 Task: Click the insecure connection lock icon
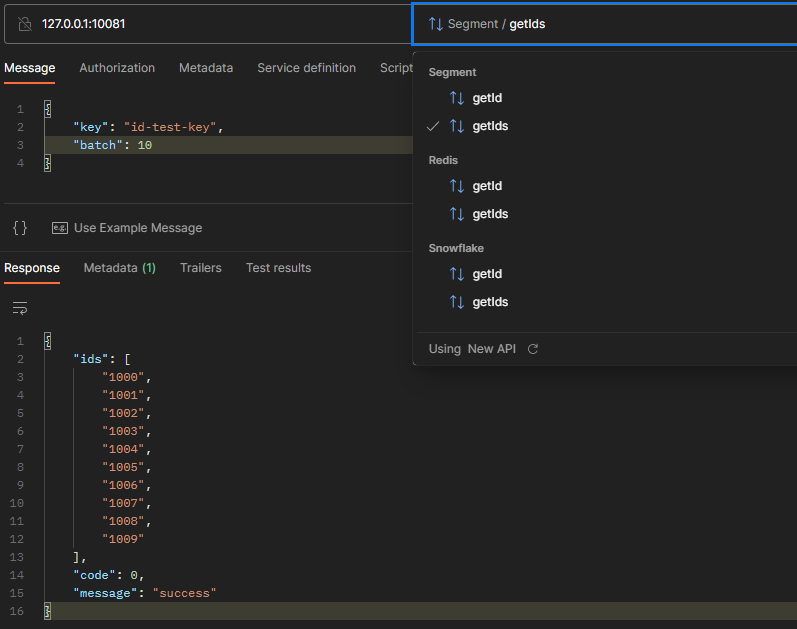[x=24, y=24]
